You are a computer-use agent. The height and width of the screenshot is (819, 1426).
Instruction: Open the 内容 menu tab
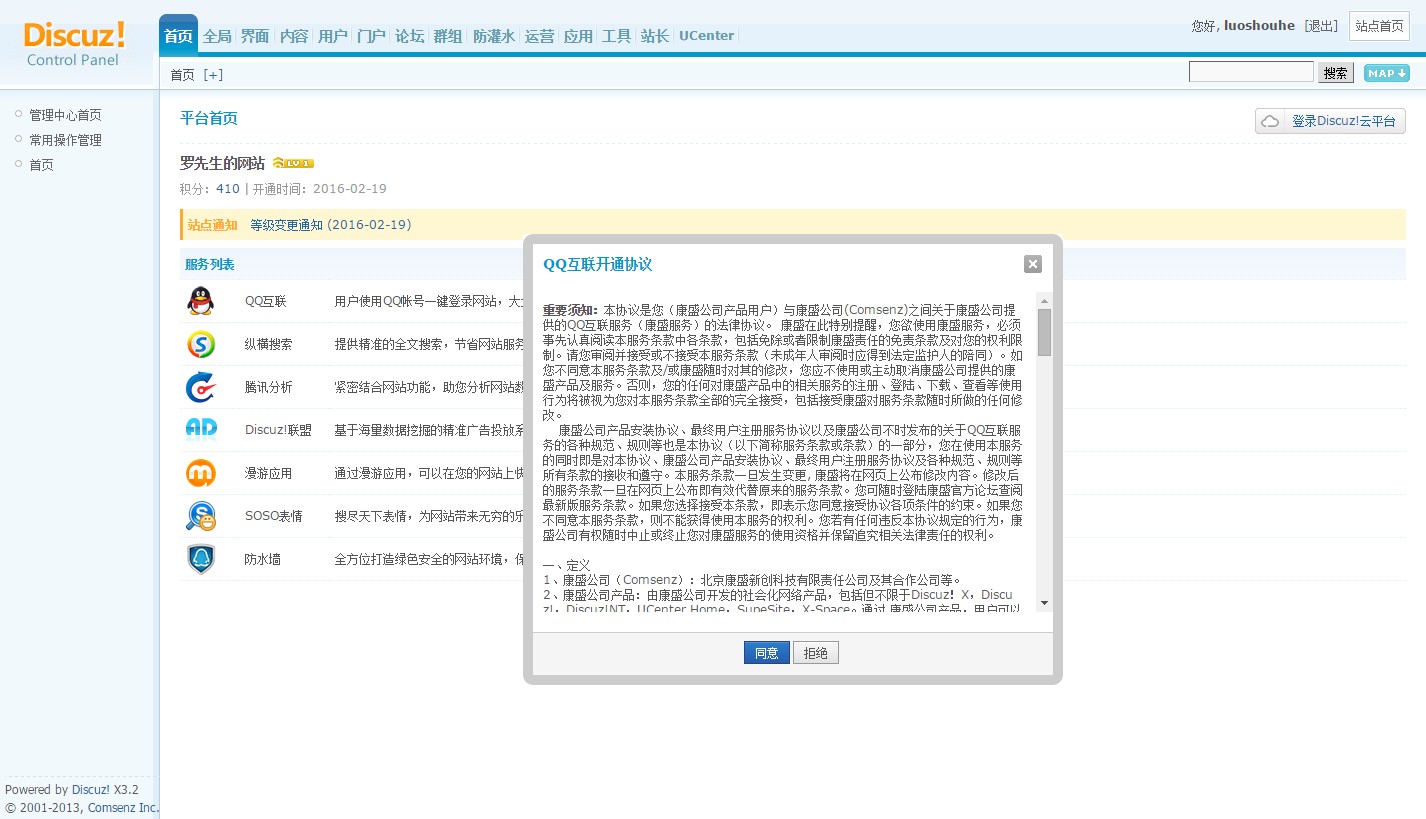pos(294,36)
